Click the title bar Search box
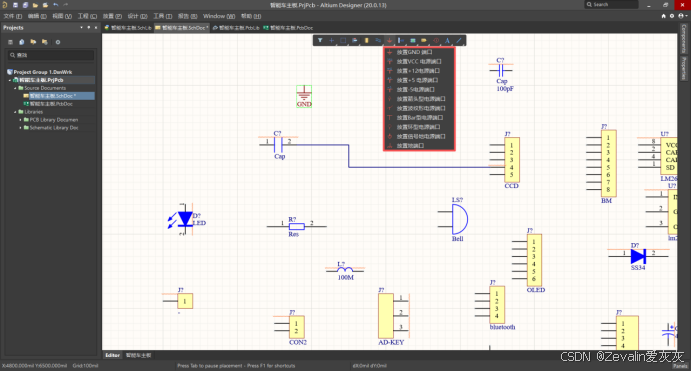 [611, 4]
